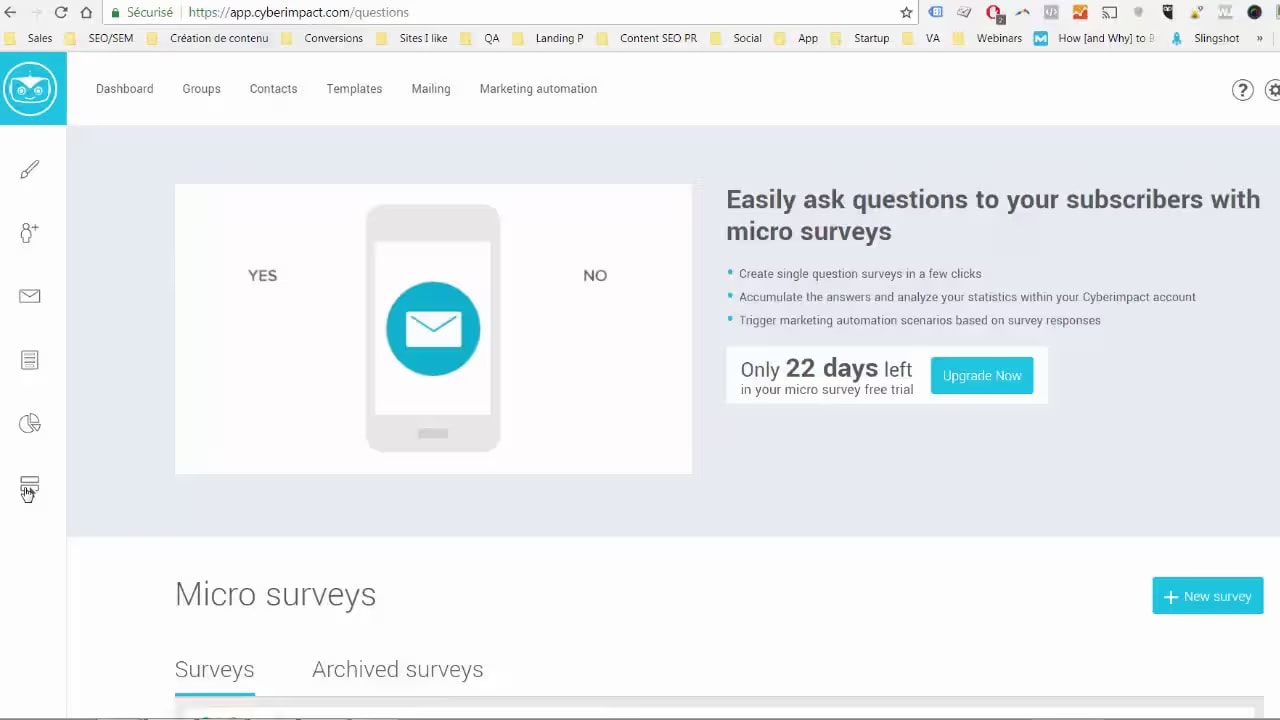The width and height of the screenshot is (1280, 720).
Task: Open the Dashboard menu item
Action: point(125,89)
